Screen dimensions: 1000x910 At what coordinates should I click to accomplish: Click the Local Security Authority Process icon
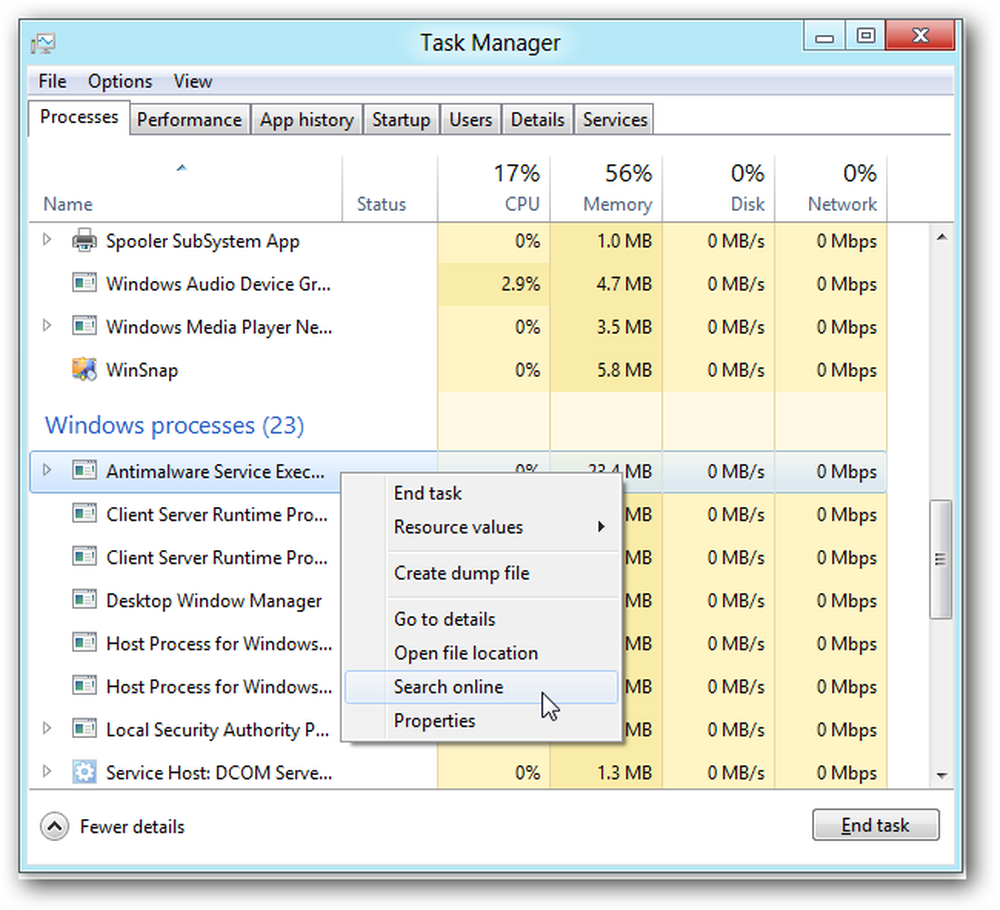pos(84,729)
